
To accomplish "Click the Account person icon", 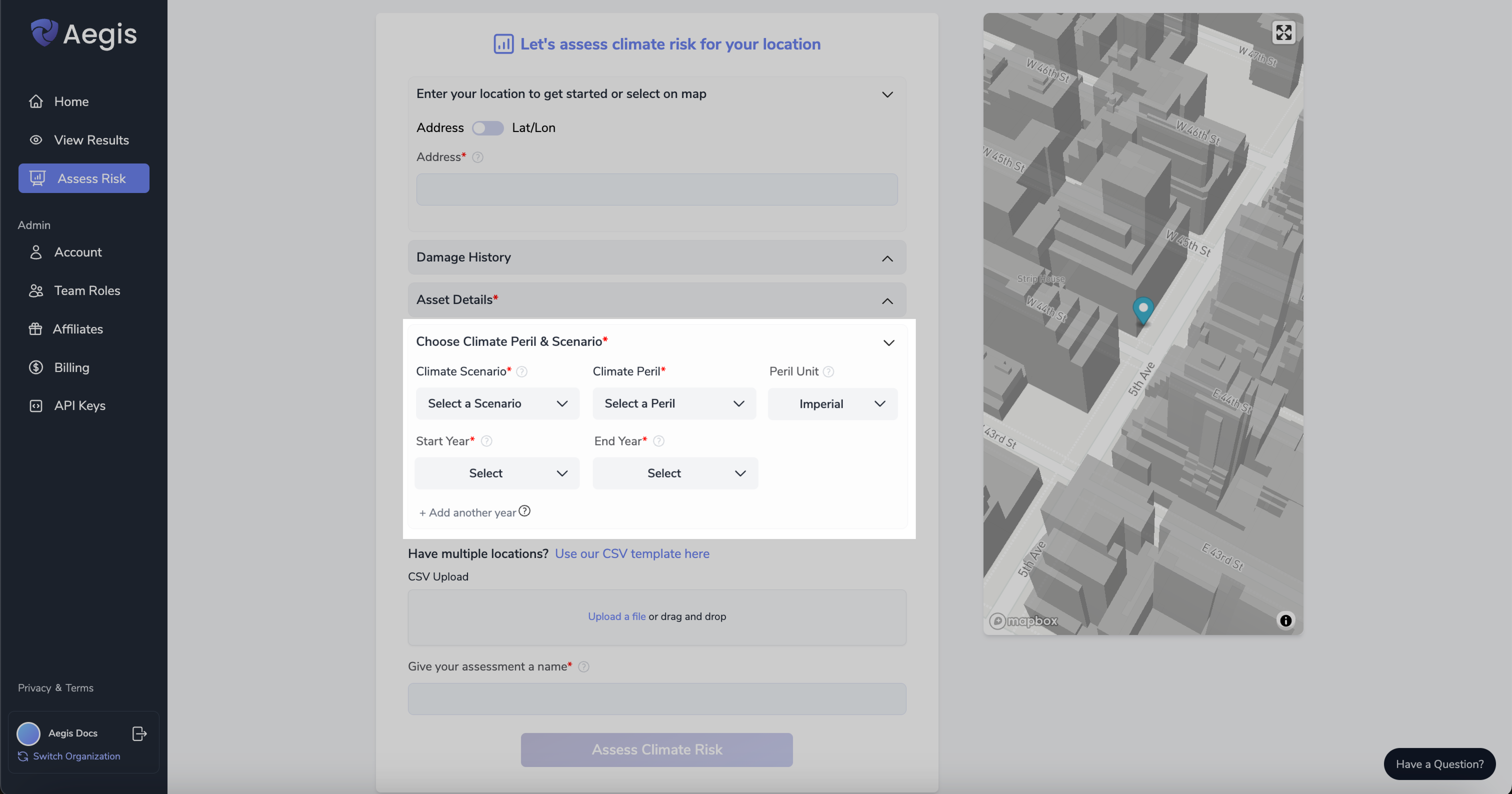I will tap(36, 252).
